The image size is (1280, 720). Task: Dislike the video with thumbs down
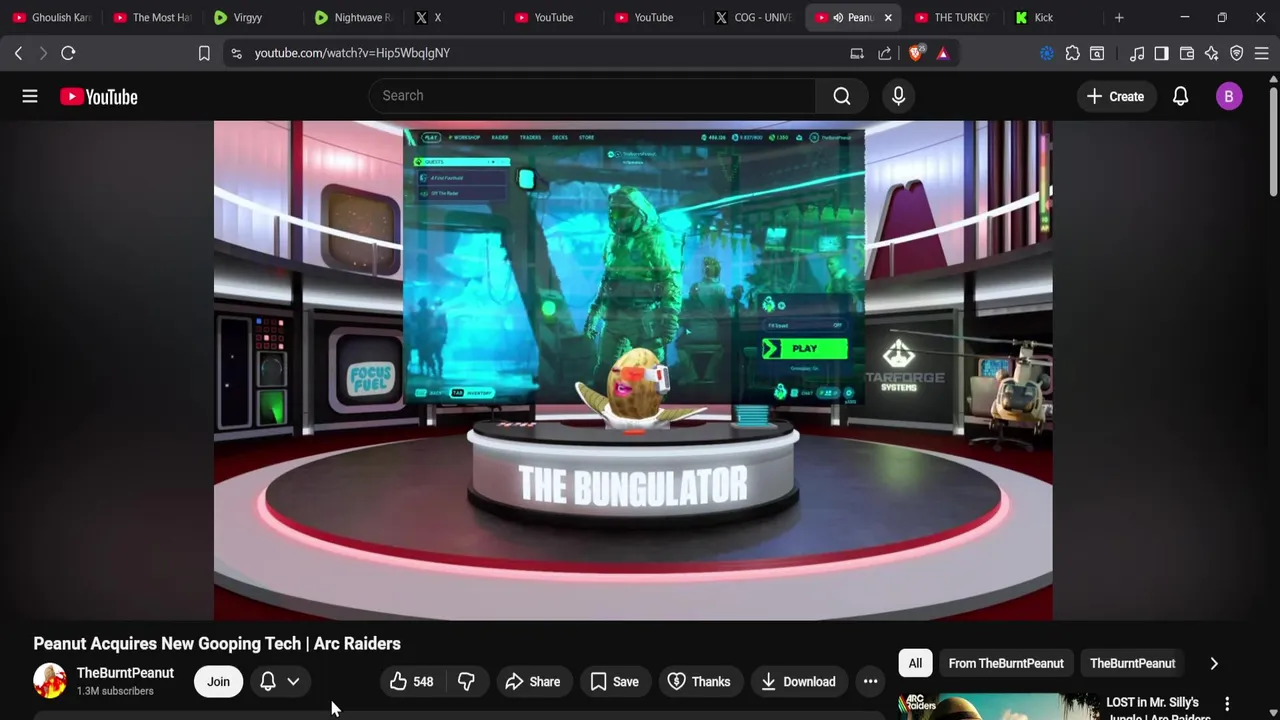coord(466,682)
